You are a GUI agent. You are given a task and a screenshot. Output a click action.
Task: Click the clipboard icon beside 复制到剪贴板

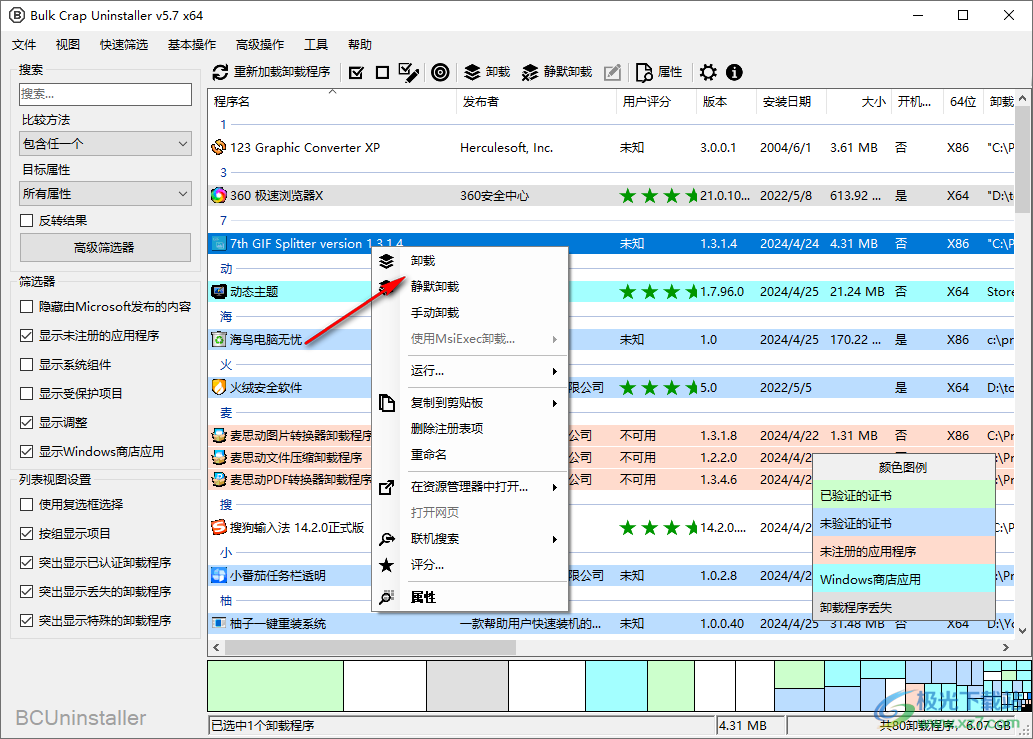(x=387, y=402)
